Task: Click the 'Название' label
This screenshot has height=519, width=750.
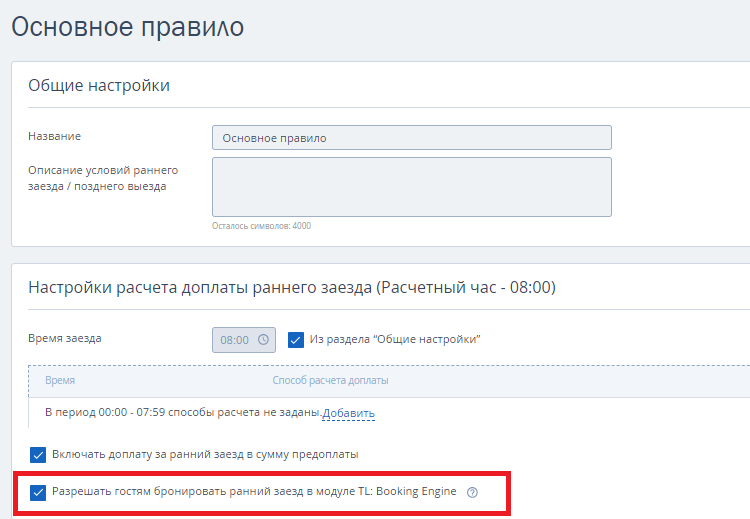Action: 55,136
